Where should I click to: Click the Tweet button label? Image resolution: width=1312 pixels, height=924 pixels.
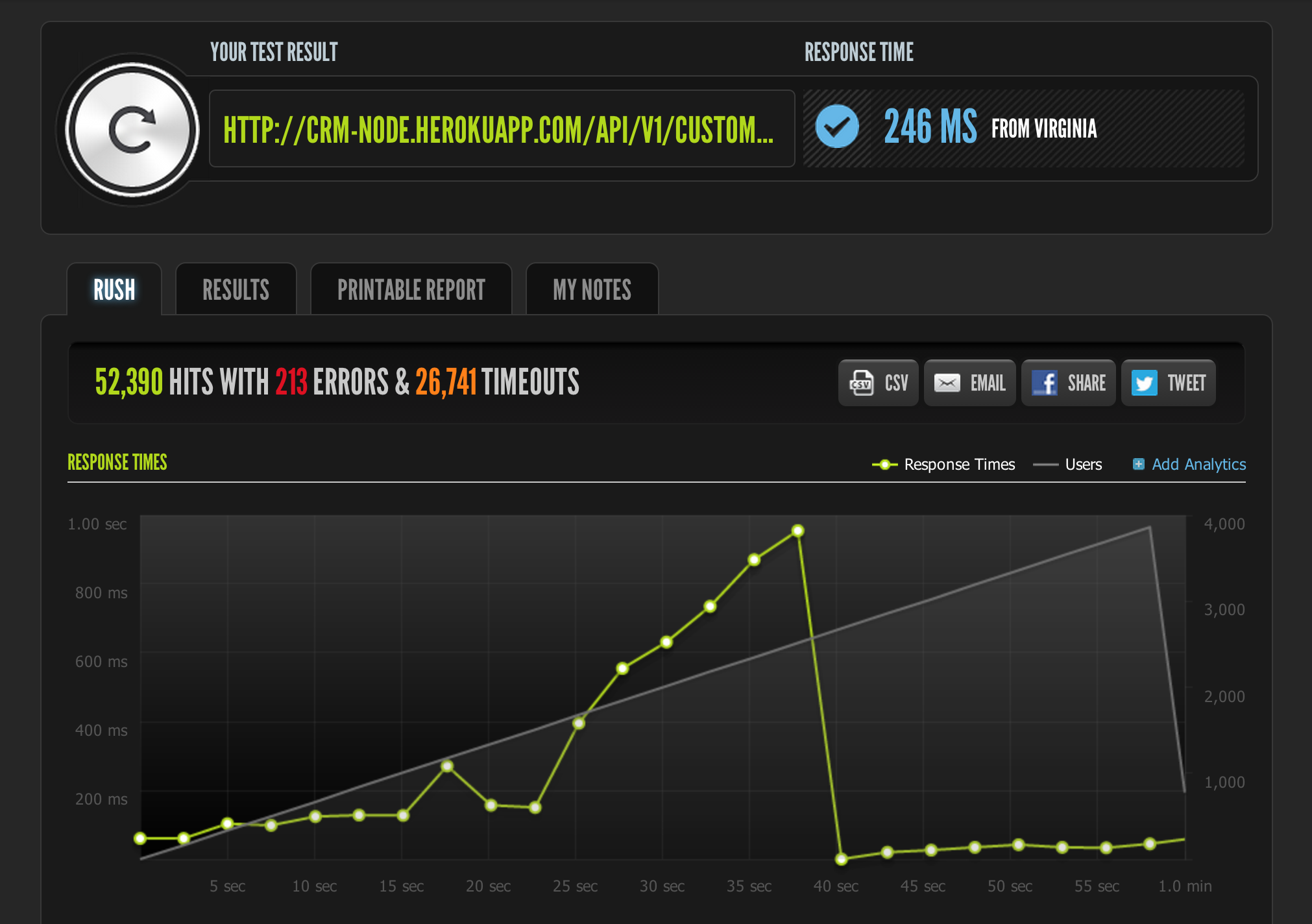[1187, 383]
